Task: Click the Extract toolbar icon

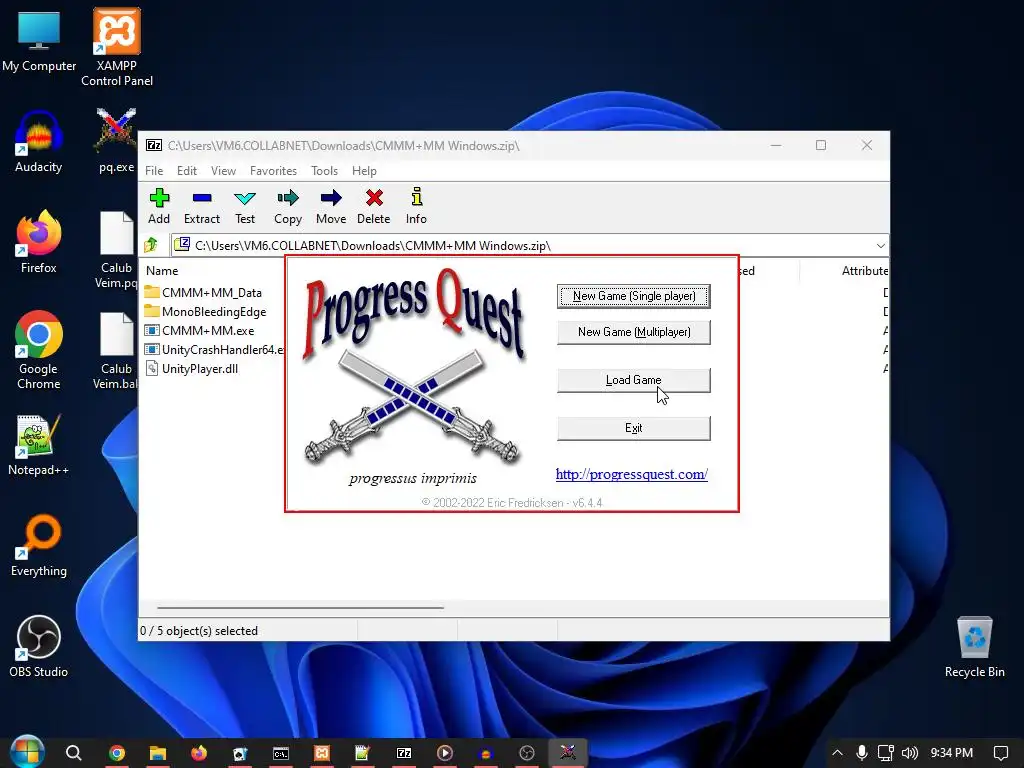Action: 202,198
